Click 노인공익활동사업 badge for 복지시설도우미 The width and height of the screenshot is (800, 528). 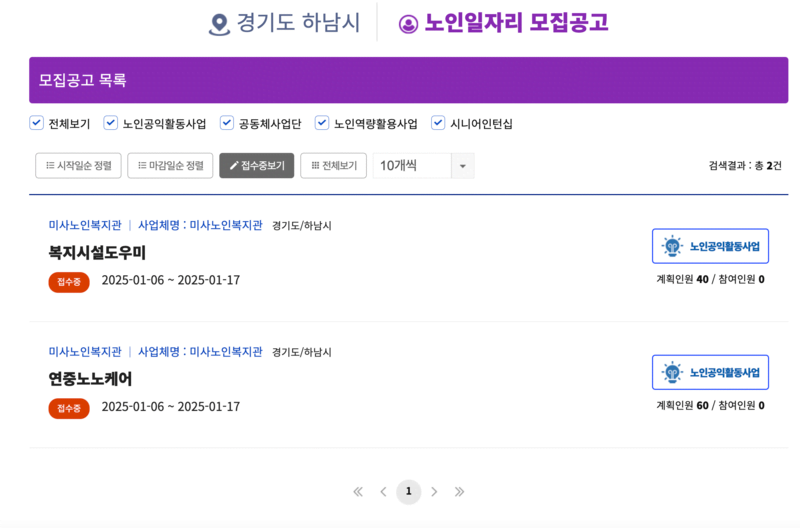[710, 246]
